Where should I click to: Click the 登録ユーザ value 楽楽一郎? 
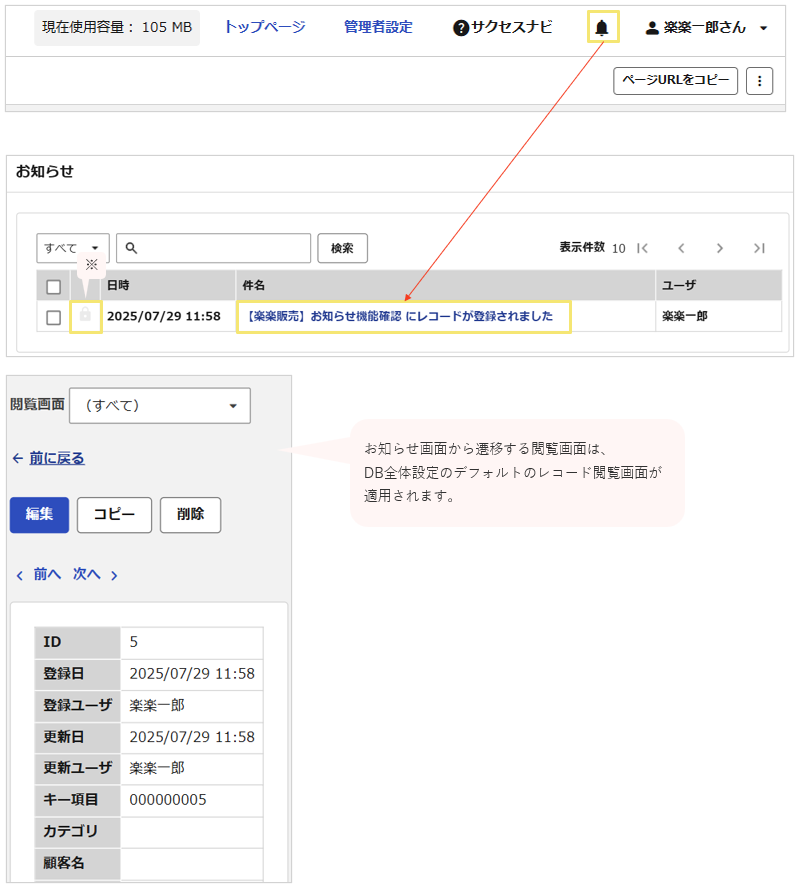pos(157,705)
